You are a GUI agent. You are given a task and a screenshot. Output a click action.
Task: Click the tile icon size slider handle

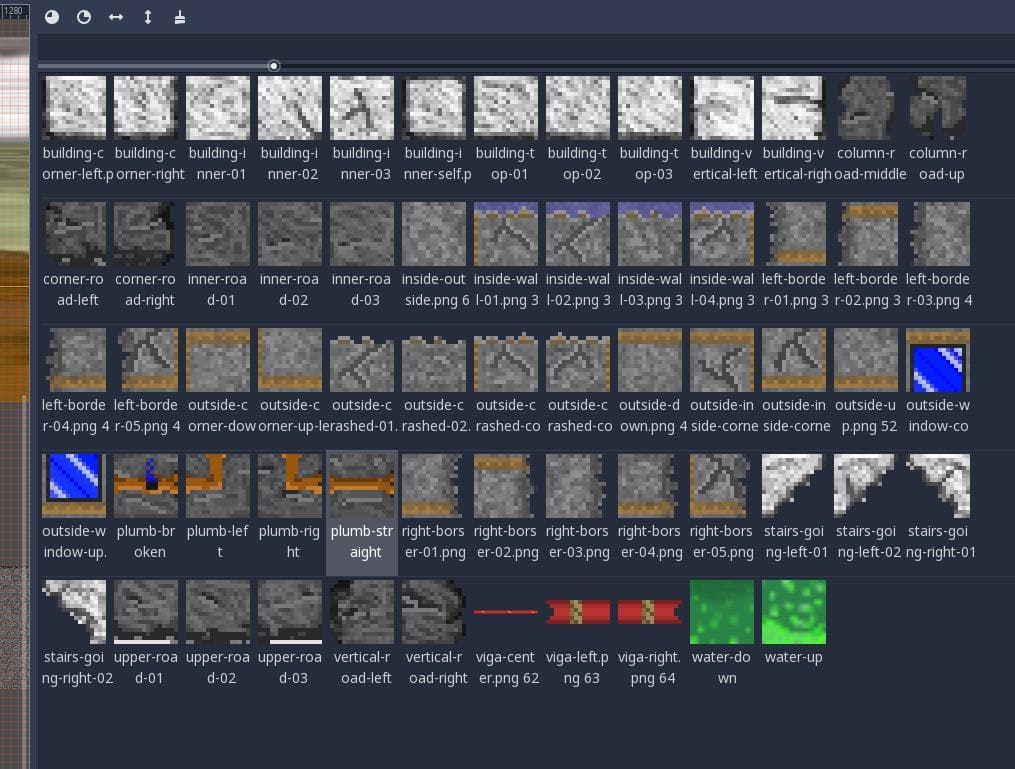tap(274, 66)
